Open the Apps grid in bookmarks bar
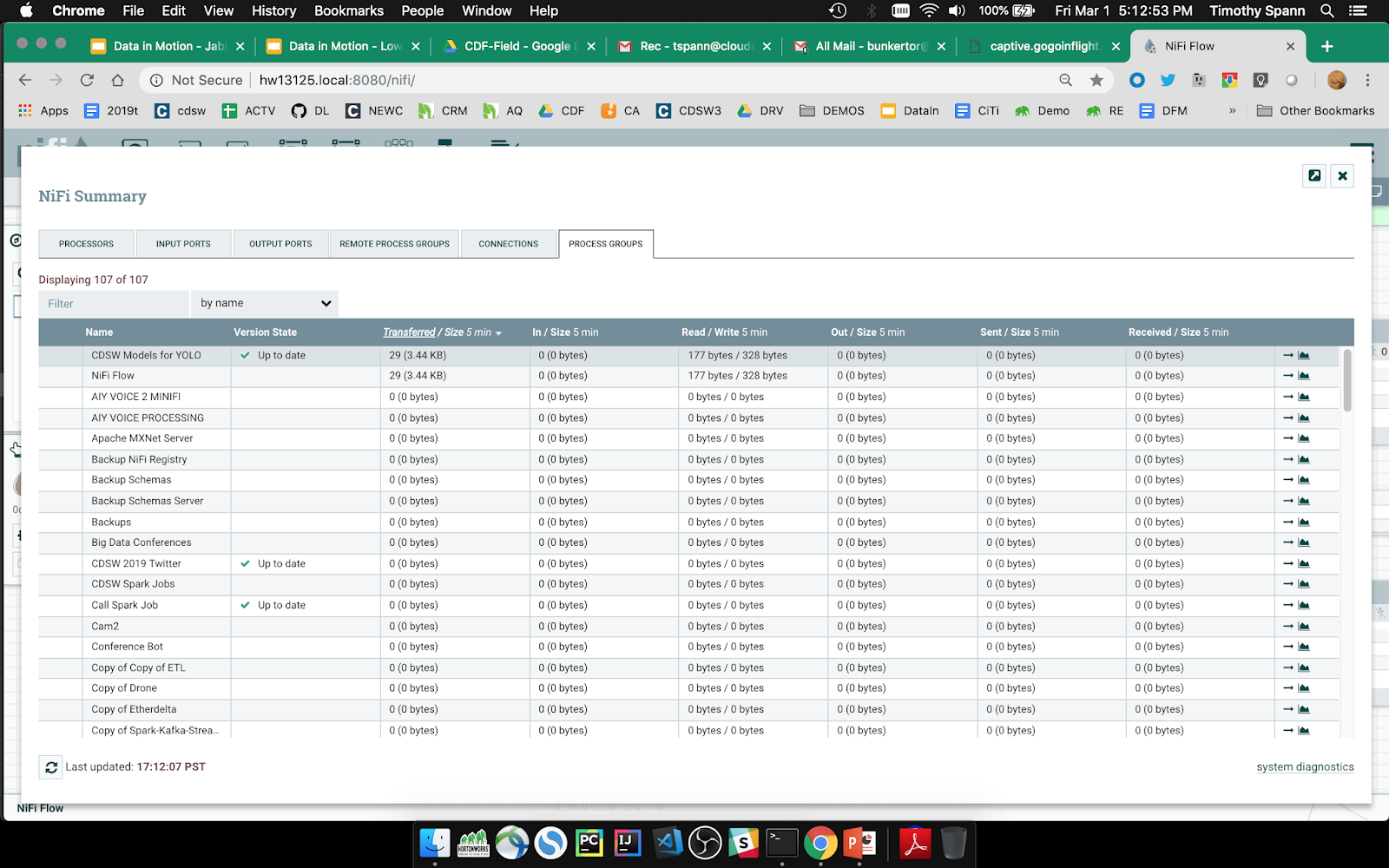This screenshot has width=1389, height=868. pyautogui.click(x=43, y=111)
